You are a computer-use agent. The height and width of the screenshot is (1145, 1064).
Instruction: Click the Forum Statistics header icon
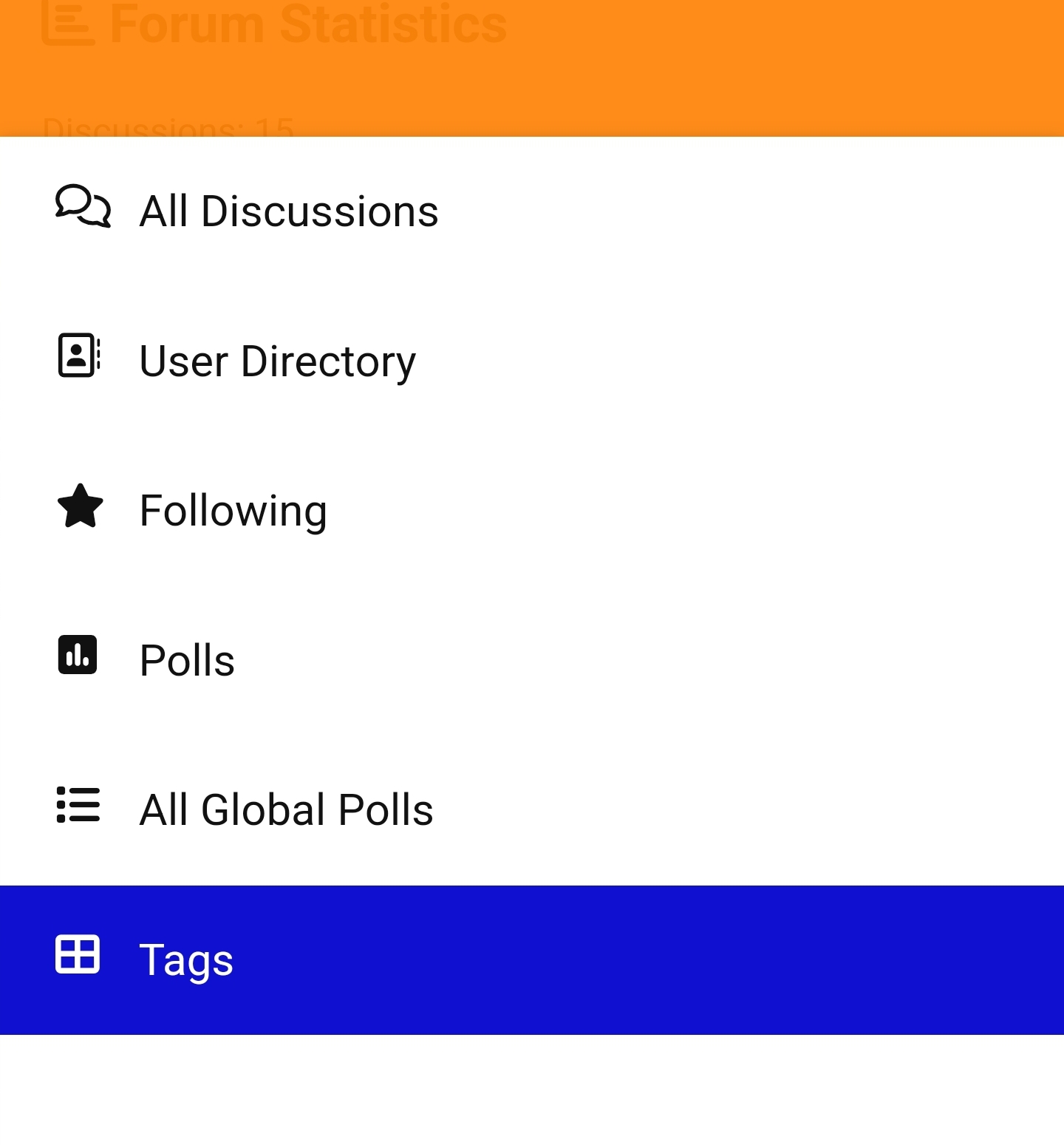(68, 22)
